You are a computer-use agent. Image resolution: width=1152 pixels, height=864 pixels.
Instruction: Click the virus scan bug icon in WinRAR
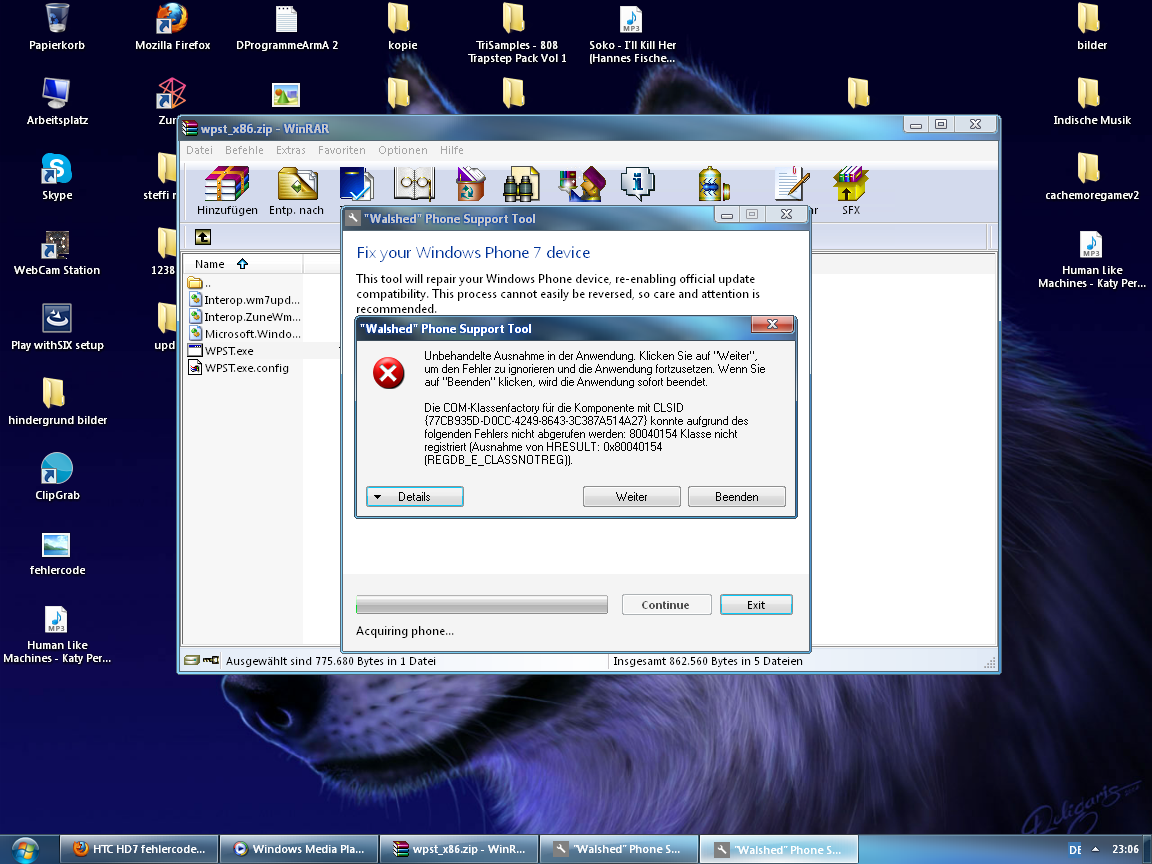click(713, 184)
